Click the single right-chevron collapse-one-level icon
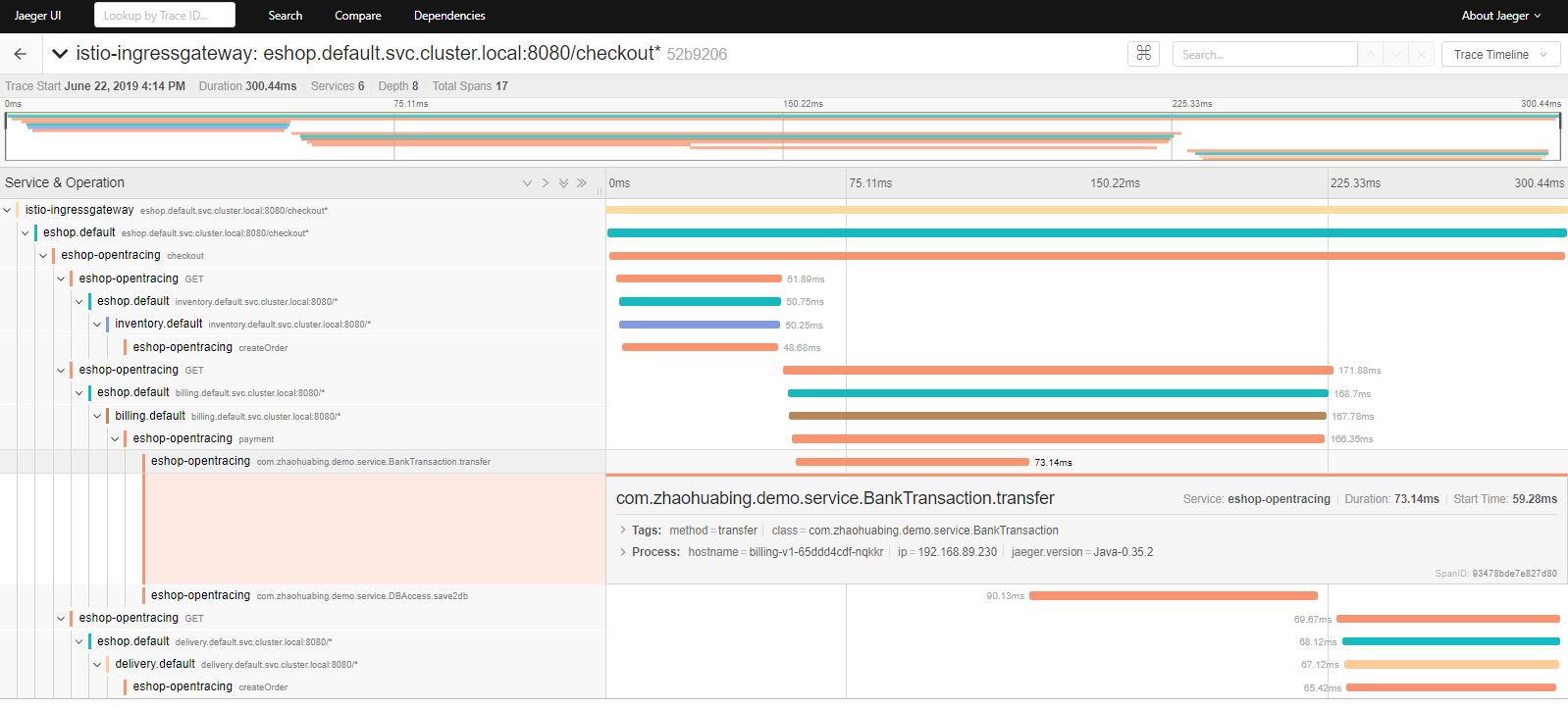This screenshot has height=709, width=1568. pyautogui.click(x=546, y=183)
